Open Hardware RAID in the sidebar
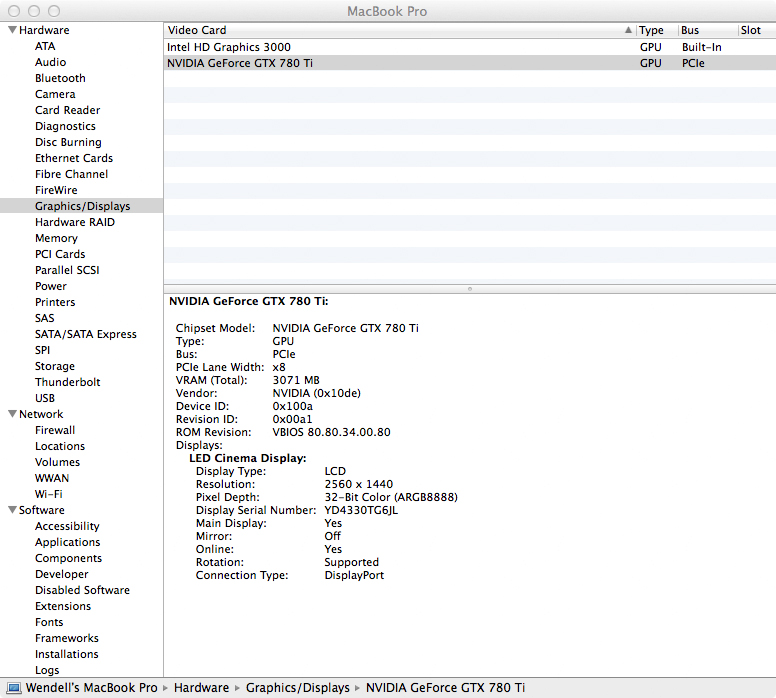 coord(75,222)
